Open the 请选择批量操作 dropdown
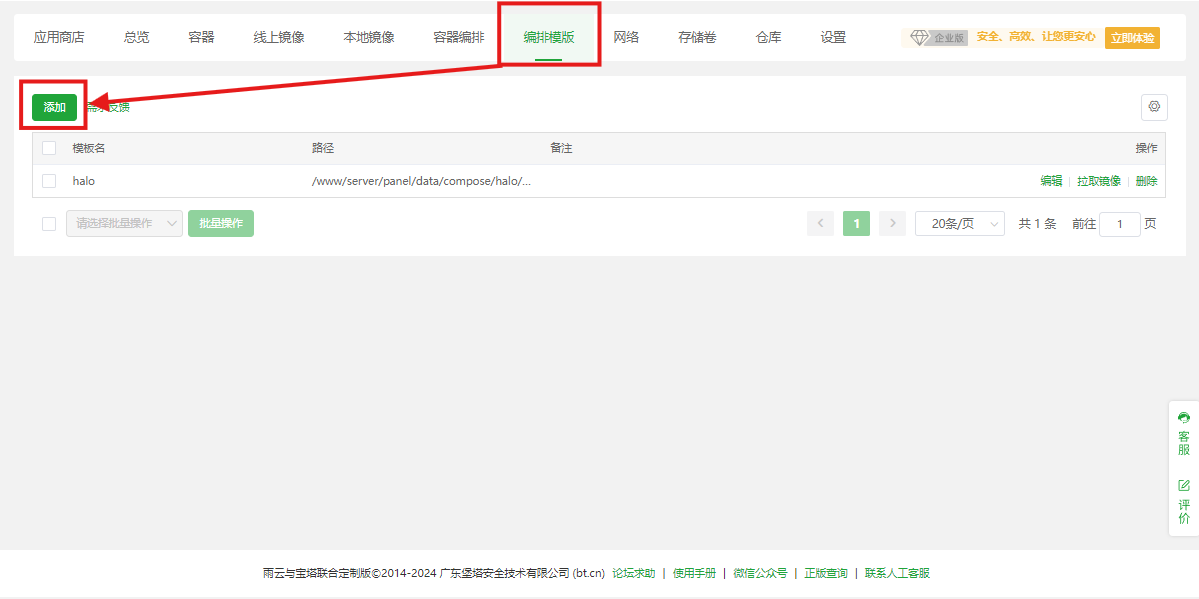Image resolution: width=1199 pixels, height=599 pixels. [x=124, y=224]
